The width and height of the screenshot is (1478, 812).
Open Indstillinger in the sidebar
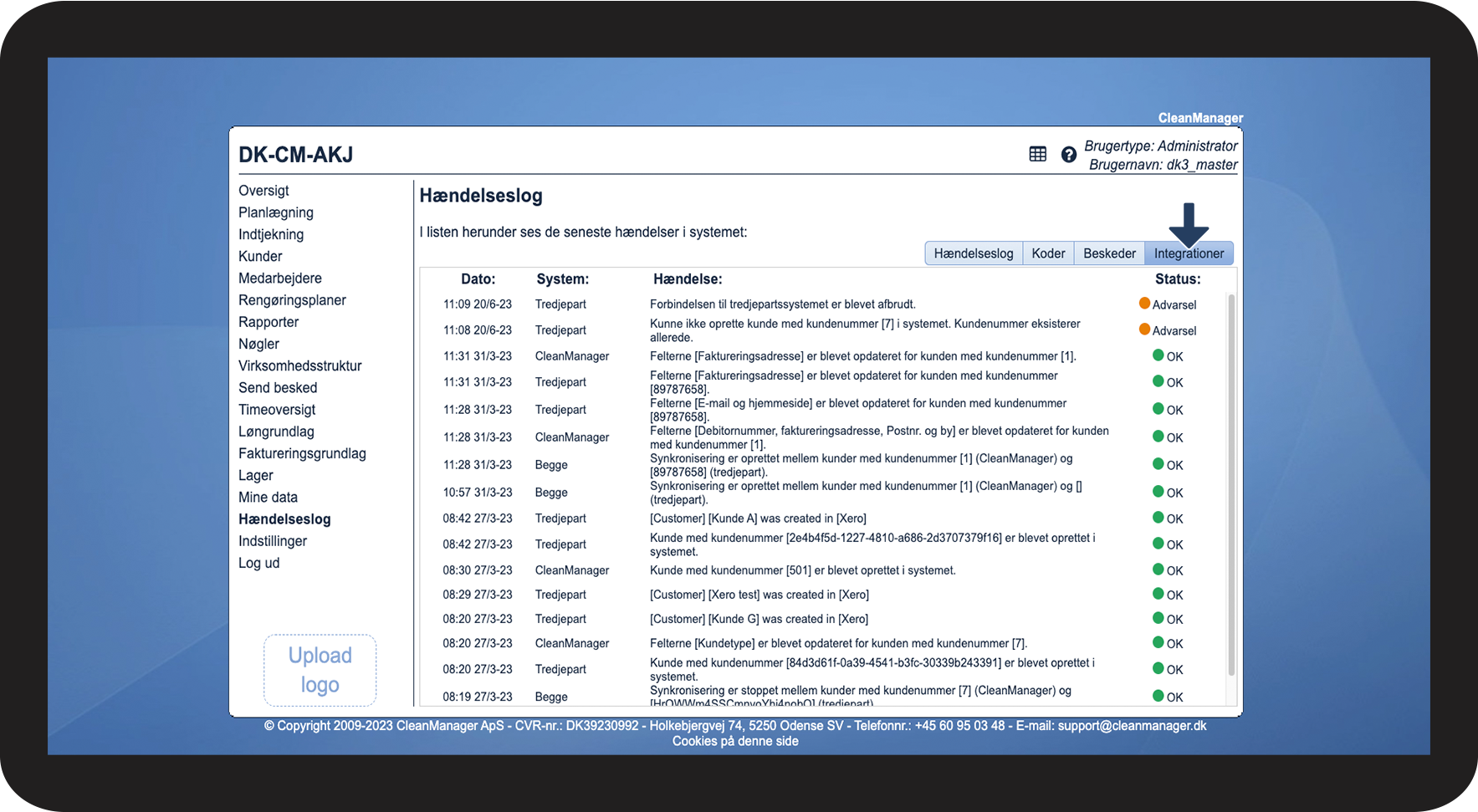[x=273, y=541]
